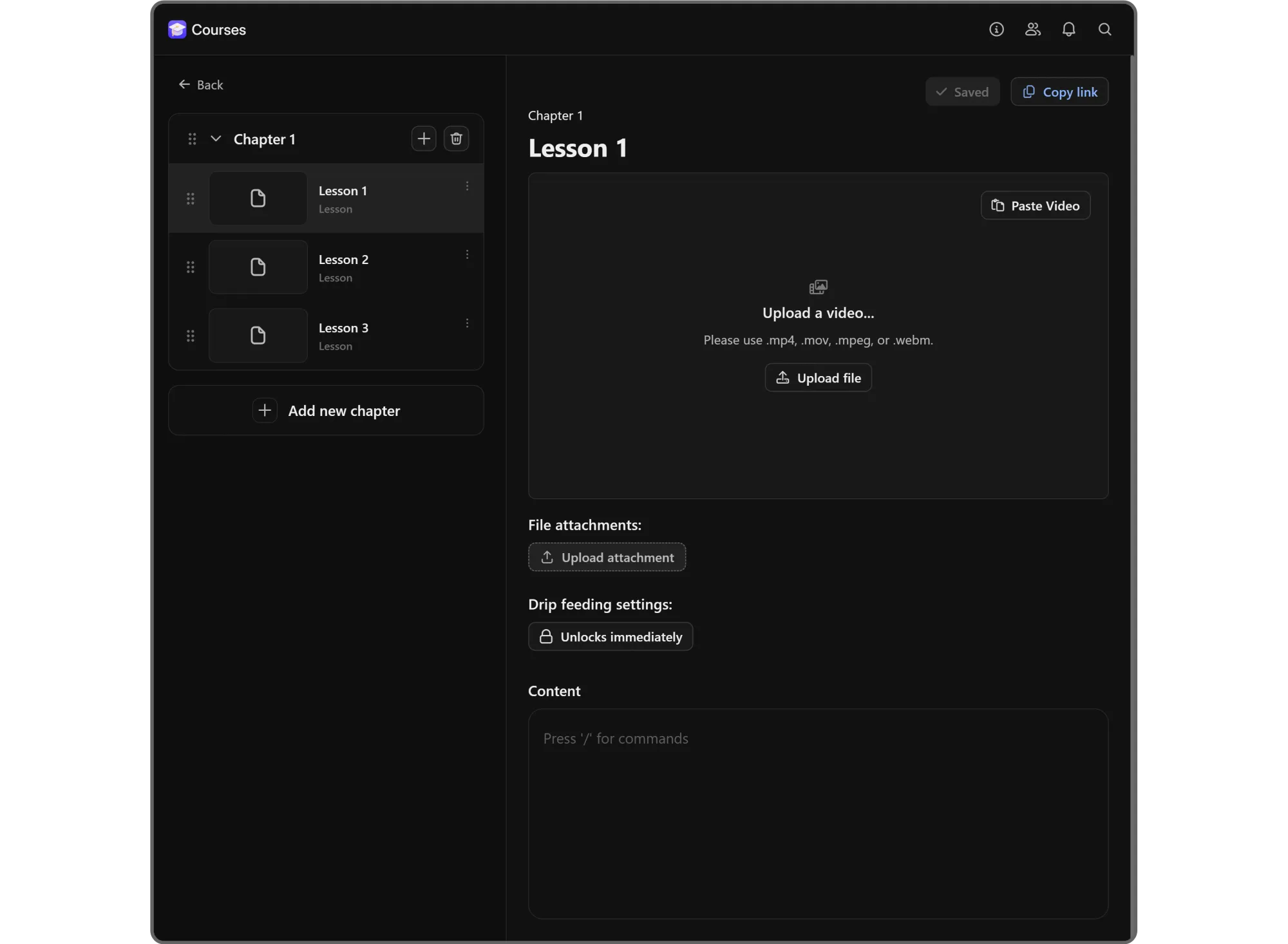The height and width of the screenshot is (944, 1288).
Task: Open Lesson 2 three-dot options menu
Action: [467, 255]
